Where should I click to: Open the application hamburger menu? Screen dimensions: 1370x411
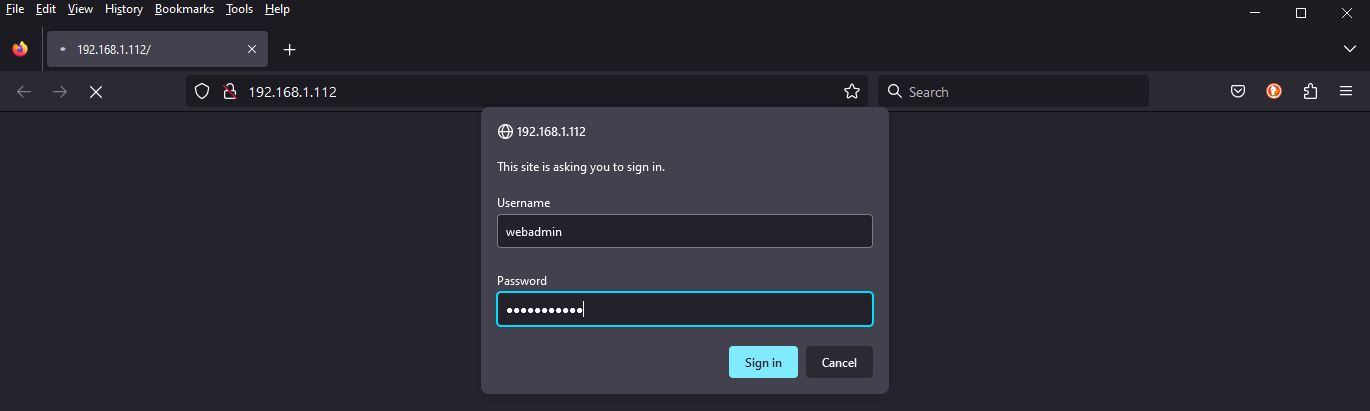1346,92
